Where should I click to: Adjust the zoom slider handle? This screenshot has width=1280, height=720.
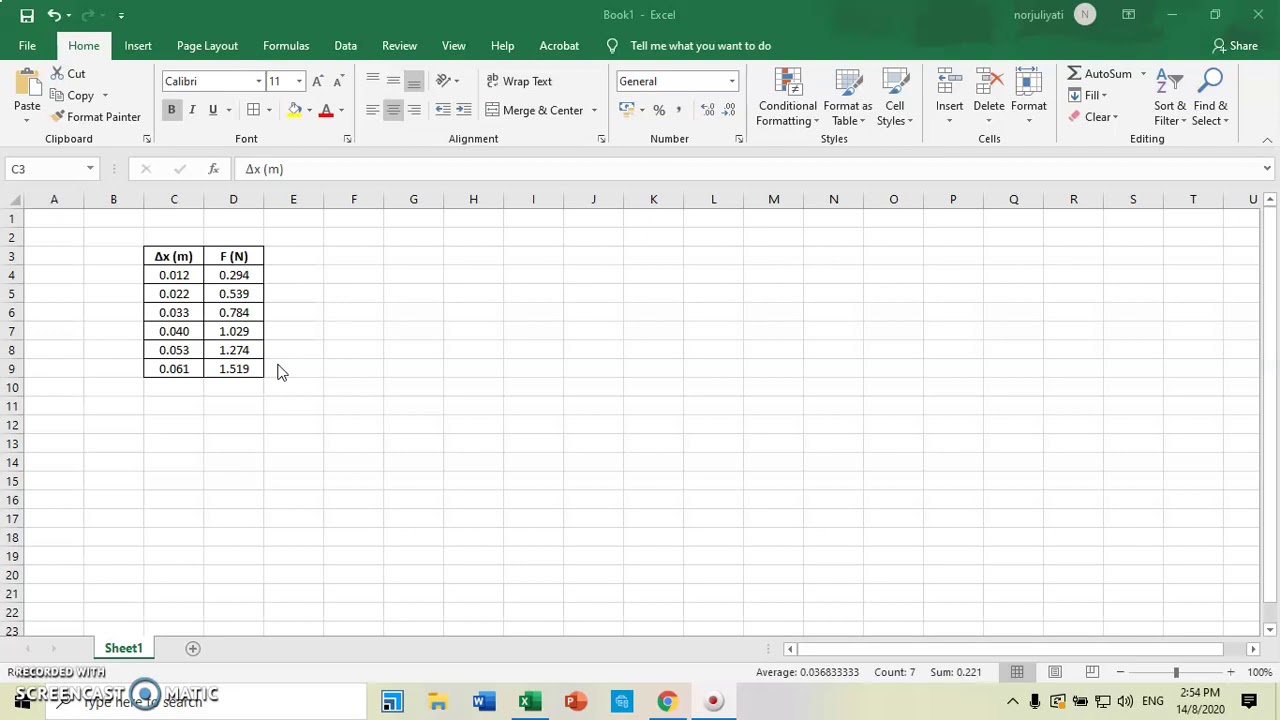pos(1176,672)
